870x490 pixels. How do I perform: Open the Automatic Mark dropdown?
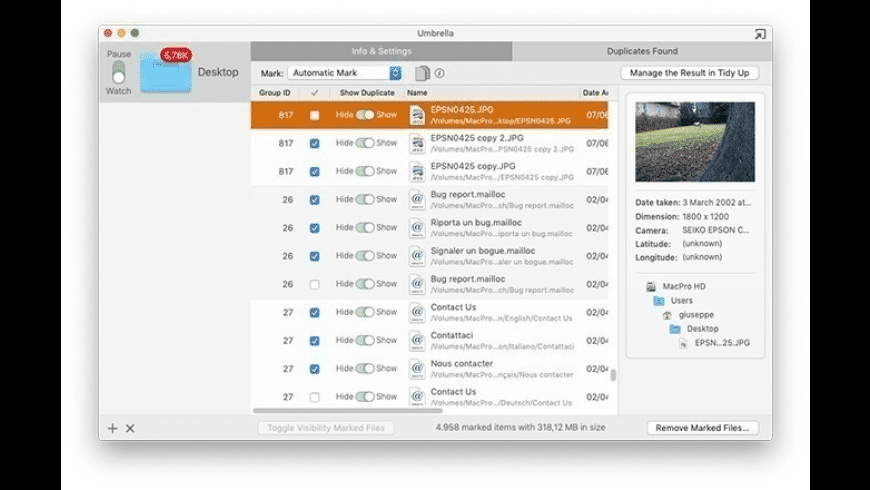point(344,73)
